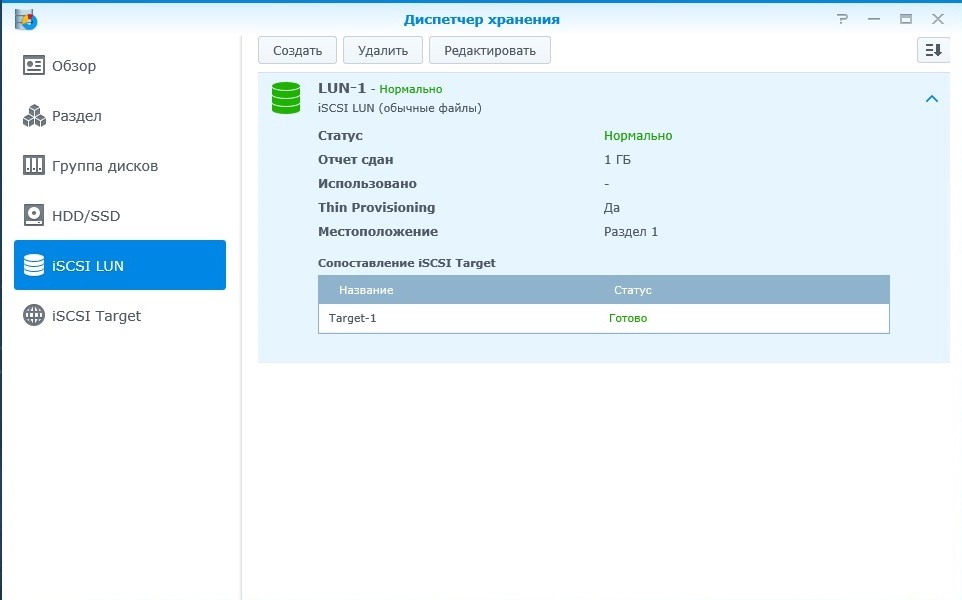Click the Overview (Обзор) sidebar icon
Image resolution: width=962 pixels, height=600 pixels.
pos(35,66)
